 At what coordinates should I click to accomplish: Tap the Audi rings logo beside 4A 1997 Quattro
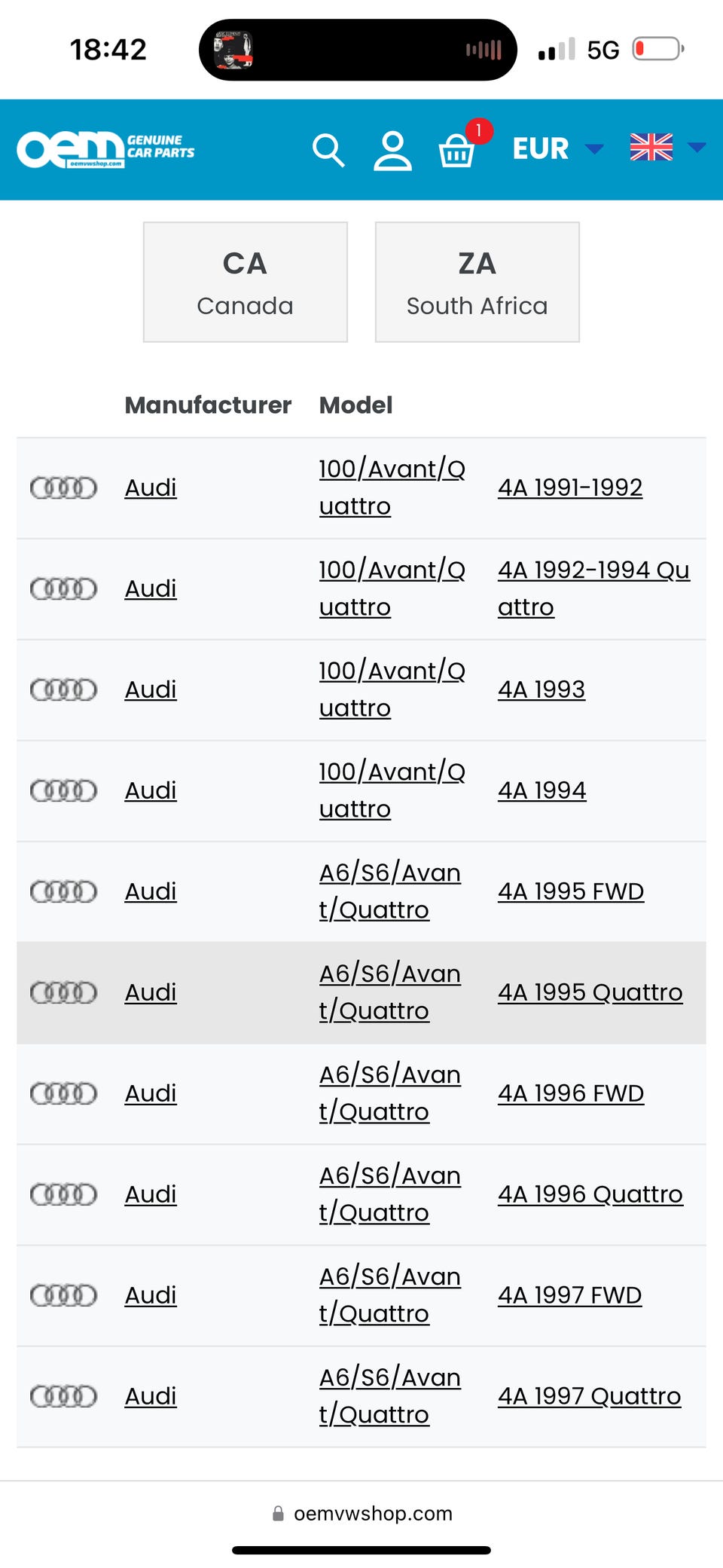pos(63,1396)
